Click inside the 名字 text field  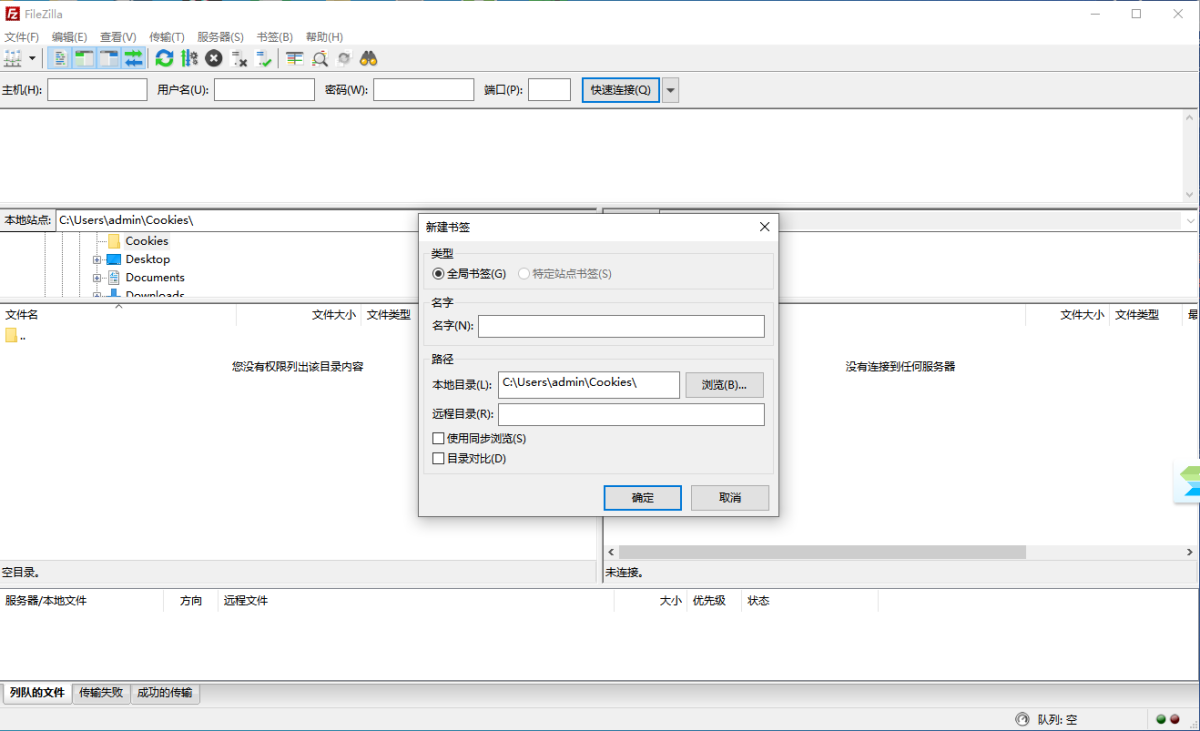(620, 325)
